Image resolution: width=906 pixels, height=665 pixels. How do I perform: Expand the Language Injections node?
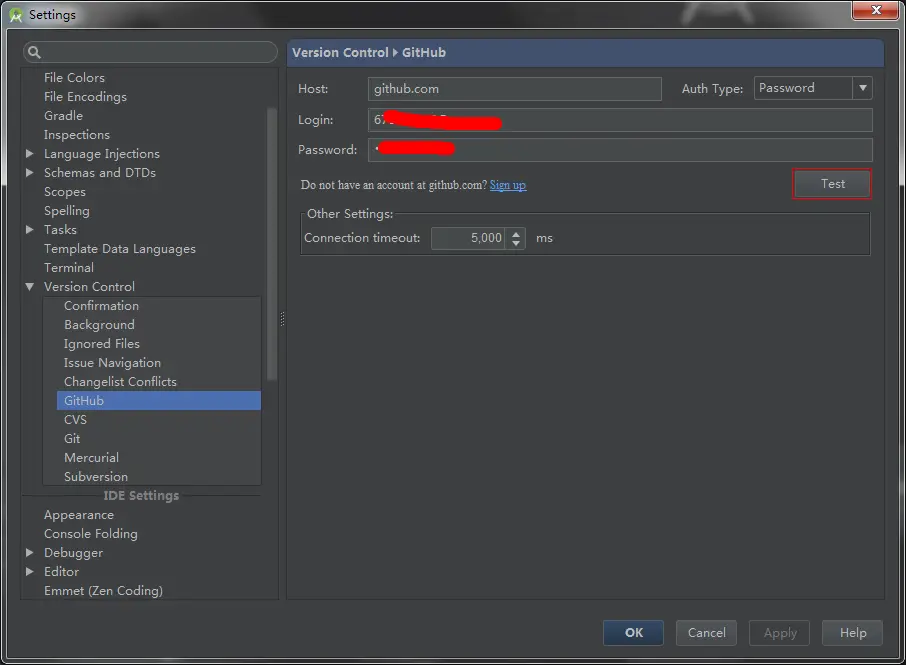(x=29, y=154)
